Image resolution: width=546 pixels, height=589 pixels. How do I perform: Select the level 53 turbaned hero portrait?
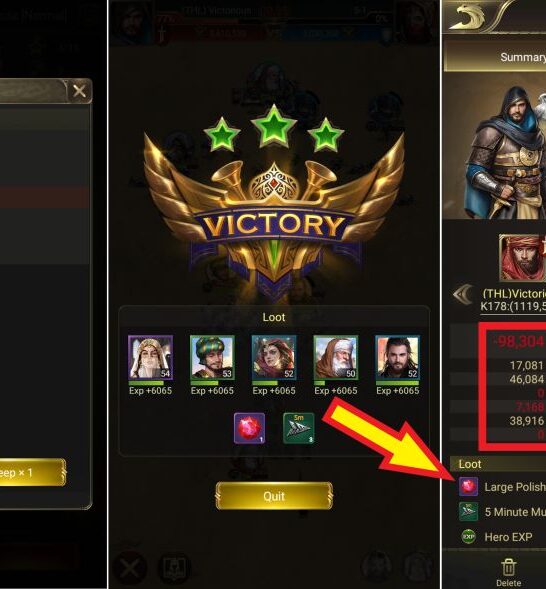pos(212,357)
